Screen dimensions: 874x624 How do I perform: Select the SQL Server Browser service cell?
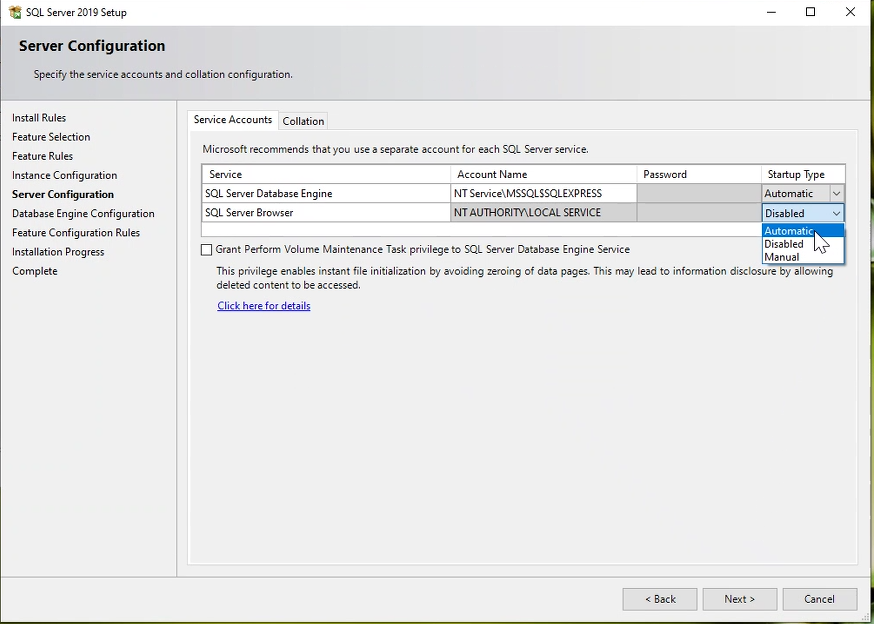pyautogui.click(x=326, y=212)
